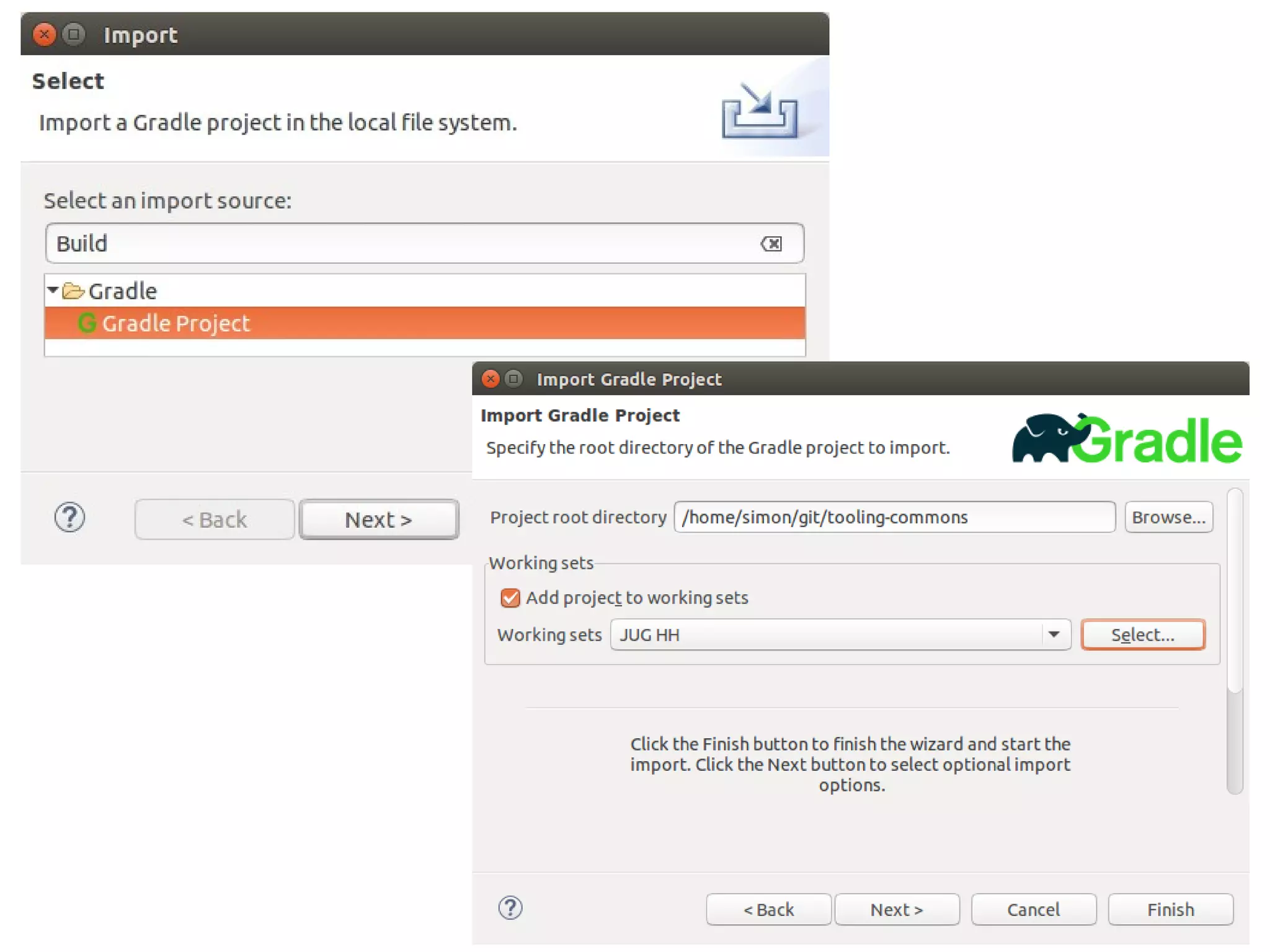Click the help icon in Gradle dialog
Screen dimensions: 1270x952
click(510, 908)
